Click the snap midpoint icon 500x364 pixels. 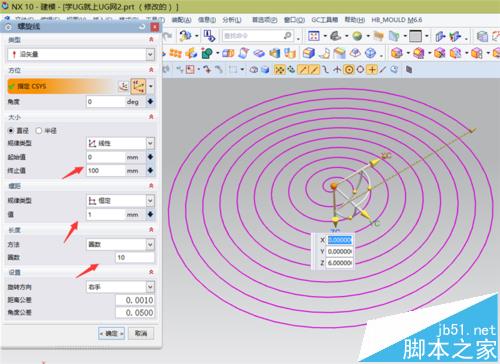coord(314,69)
